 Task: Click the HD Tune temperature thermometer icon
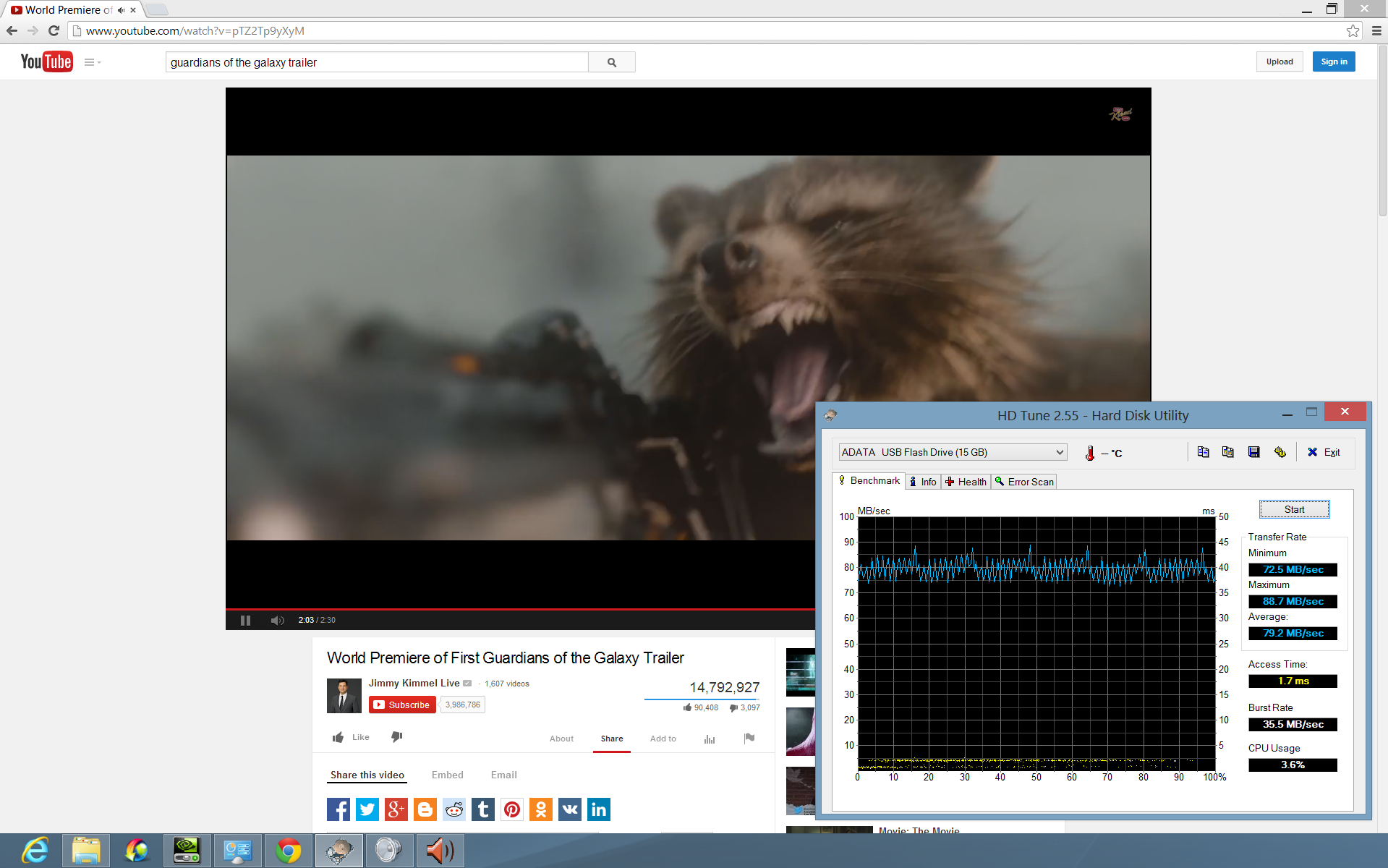1090,454
